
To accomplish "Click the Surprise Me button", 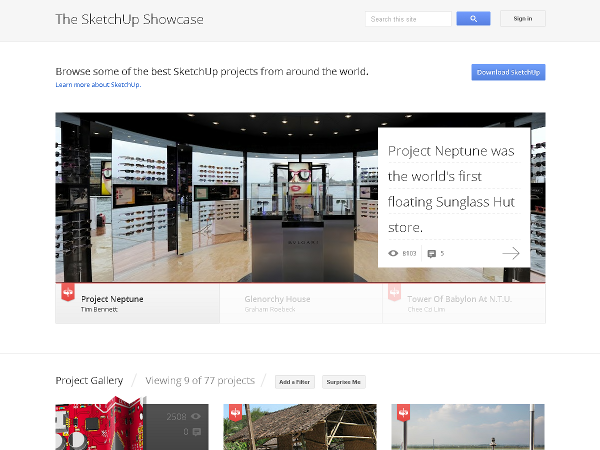I will 344,382.
